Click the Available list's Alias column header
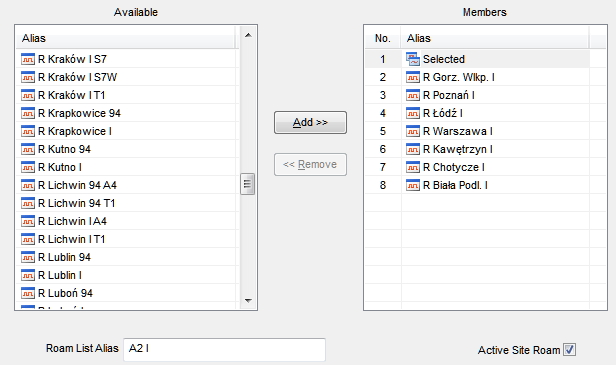616x365 pixels. (x=126, y=39)
